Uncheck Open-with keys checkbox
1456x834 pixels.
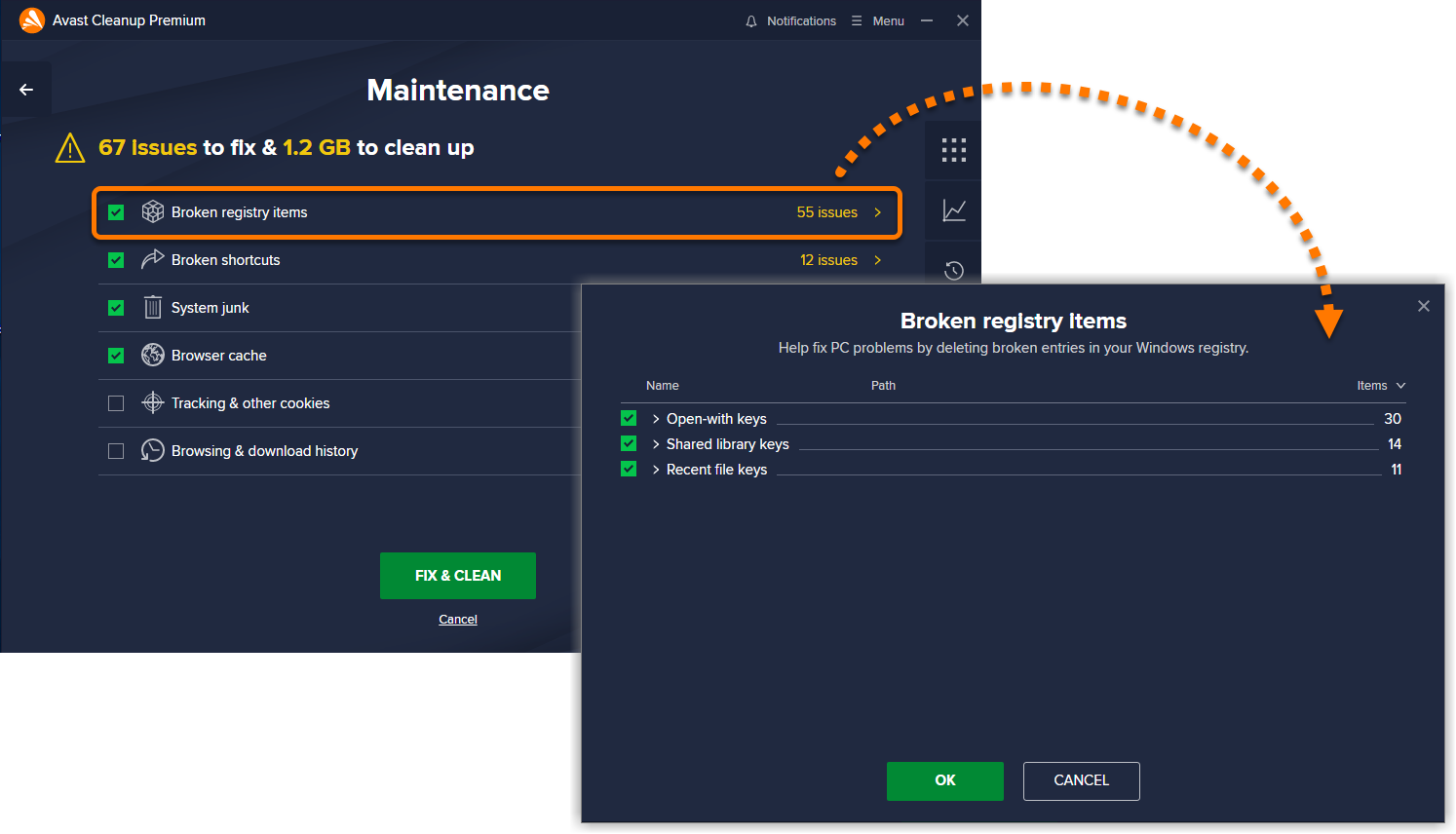(629, 418)
